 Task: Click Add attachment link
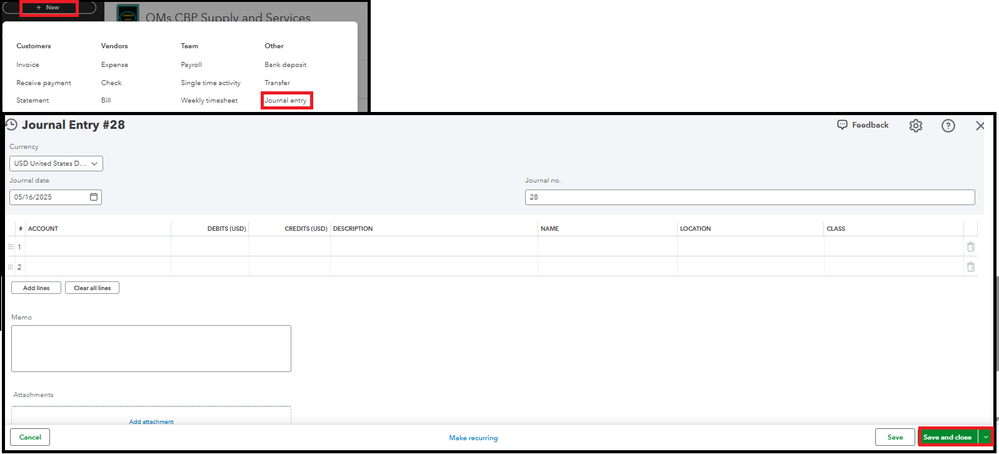(151, 422)
